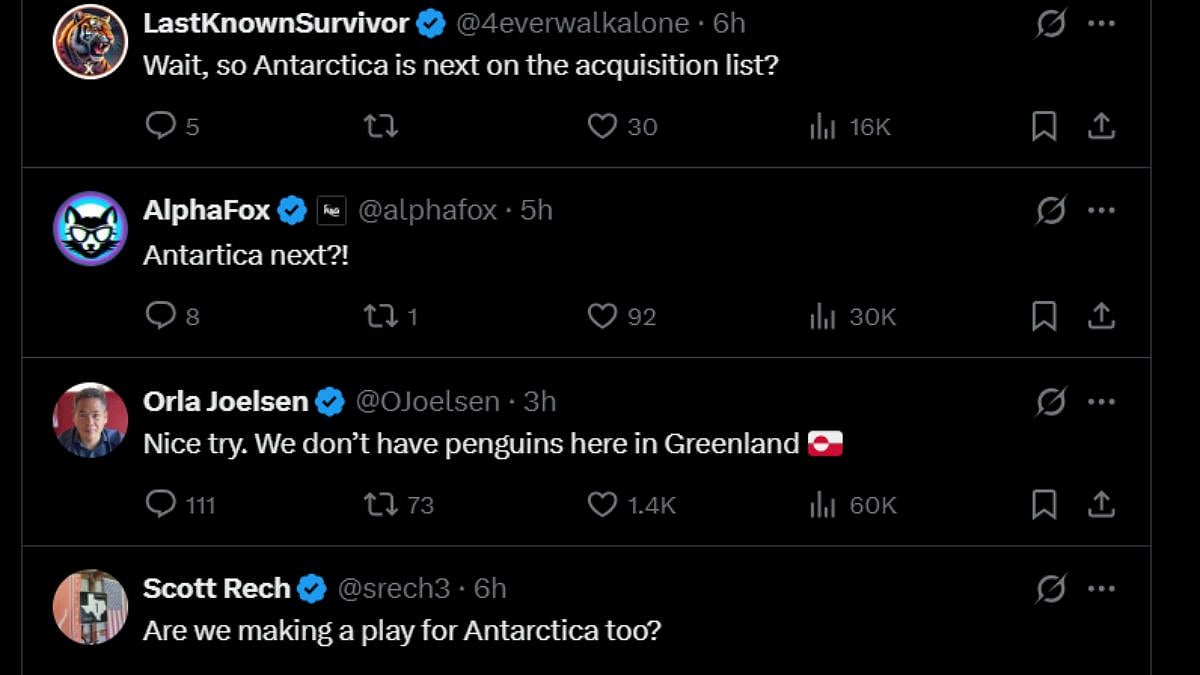Open the 3h timestamp on Orla's tweet
Image resolution: width=1200 pixels, height=675 pixels.
(x=540, y=402)
